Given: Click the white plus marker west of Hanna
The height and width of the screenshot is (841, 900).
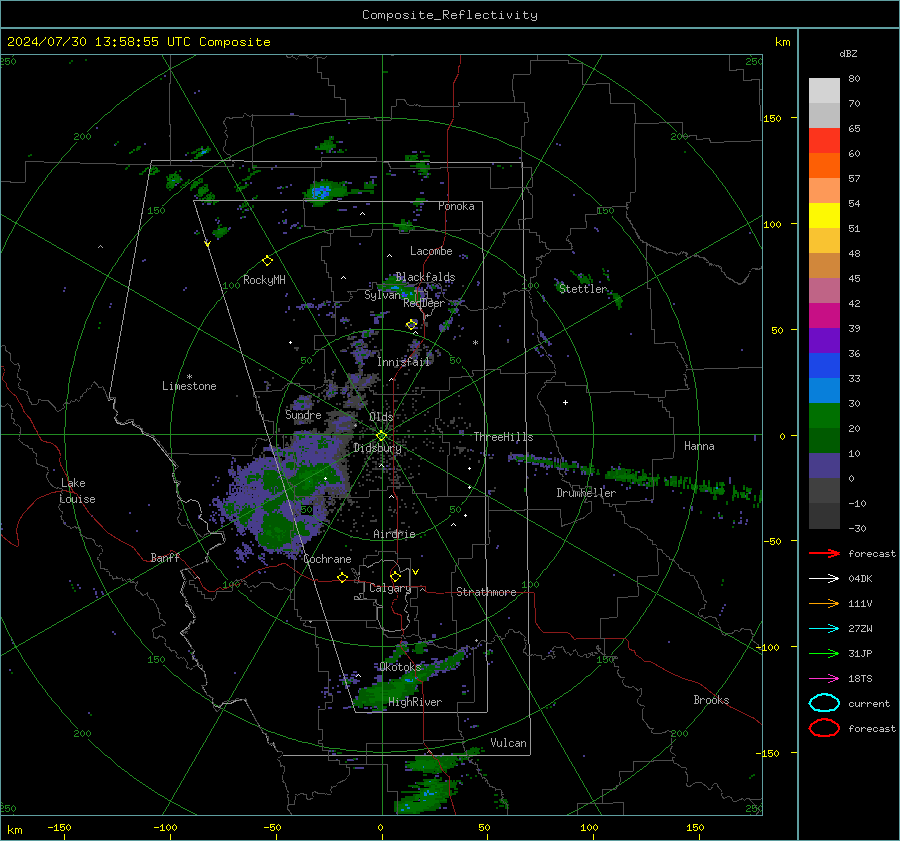Looking at the screenshot, I should point(565,402).
